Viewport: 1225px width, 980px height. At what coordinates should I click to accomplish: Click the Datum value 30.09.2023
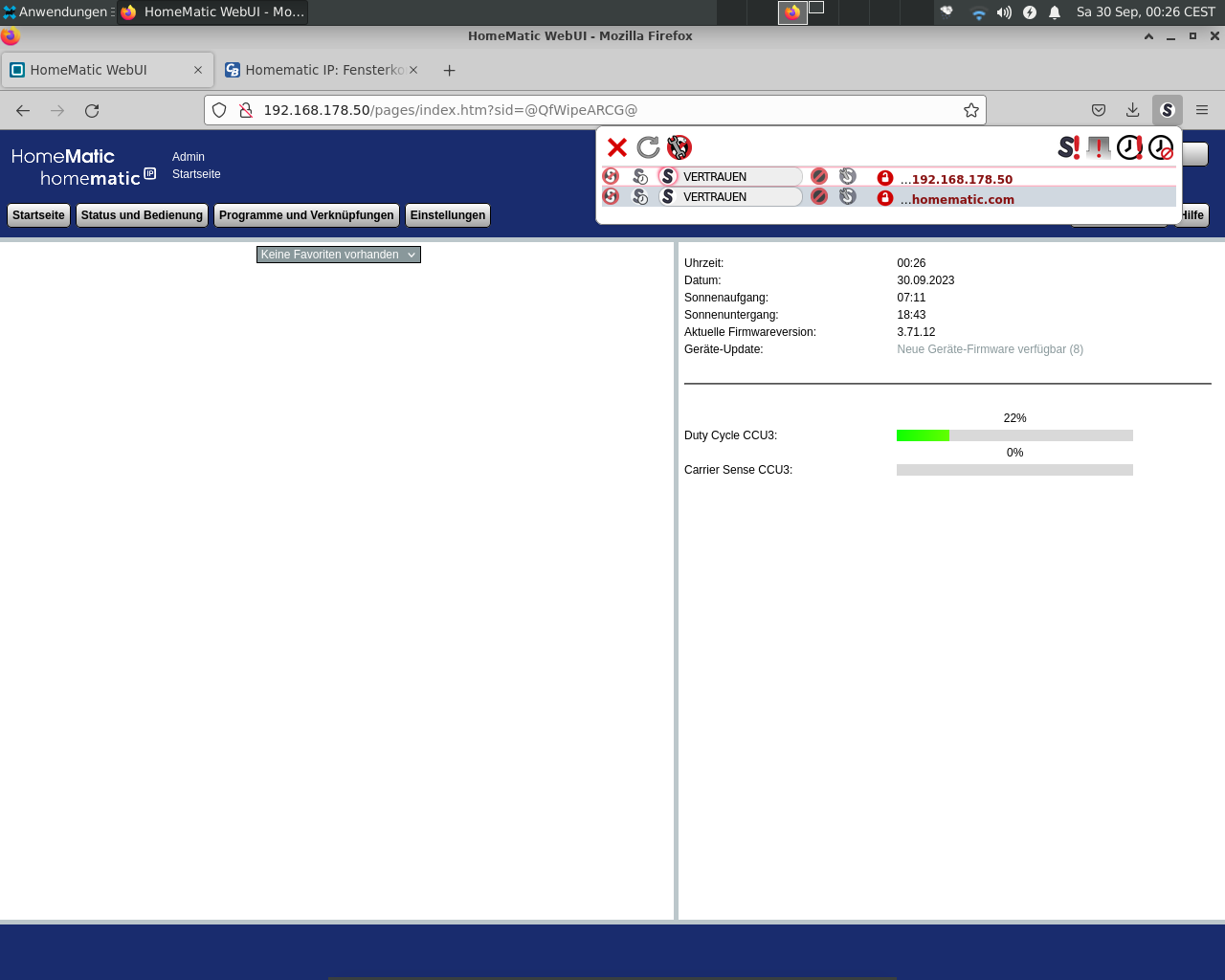tap(925, 280)
